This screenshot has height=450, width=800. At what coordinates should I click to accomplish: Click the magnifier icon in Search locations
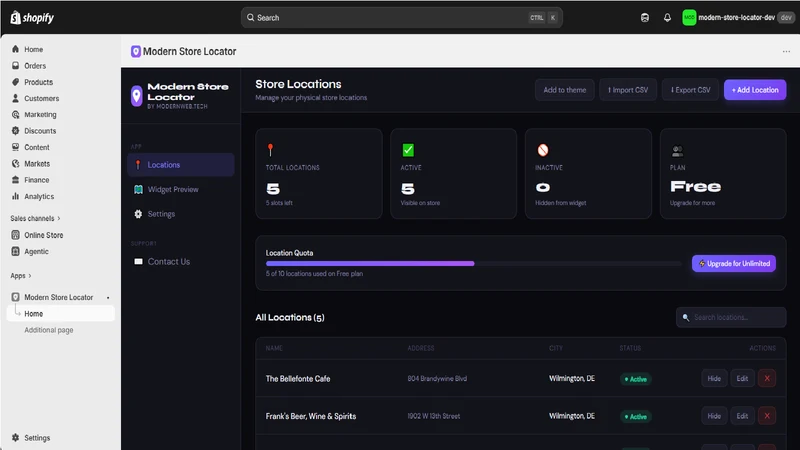pyautogui.click(x=686, y=317)
